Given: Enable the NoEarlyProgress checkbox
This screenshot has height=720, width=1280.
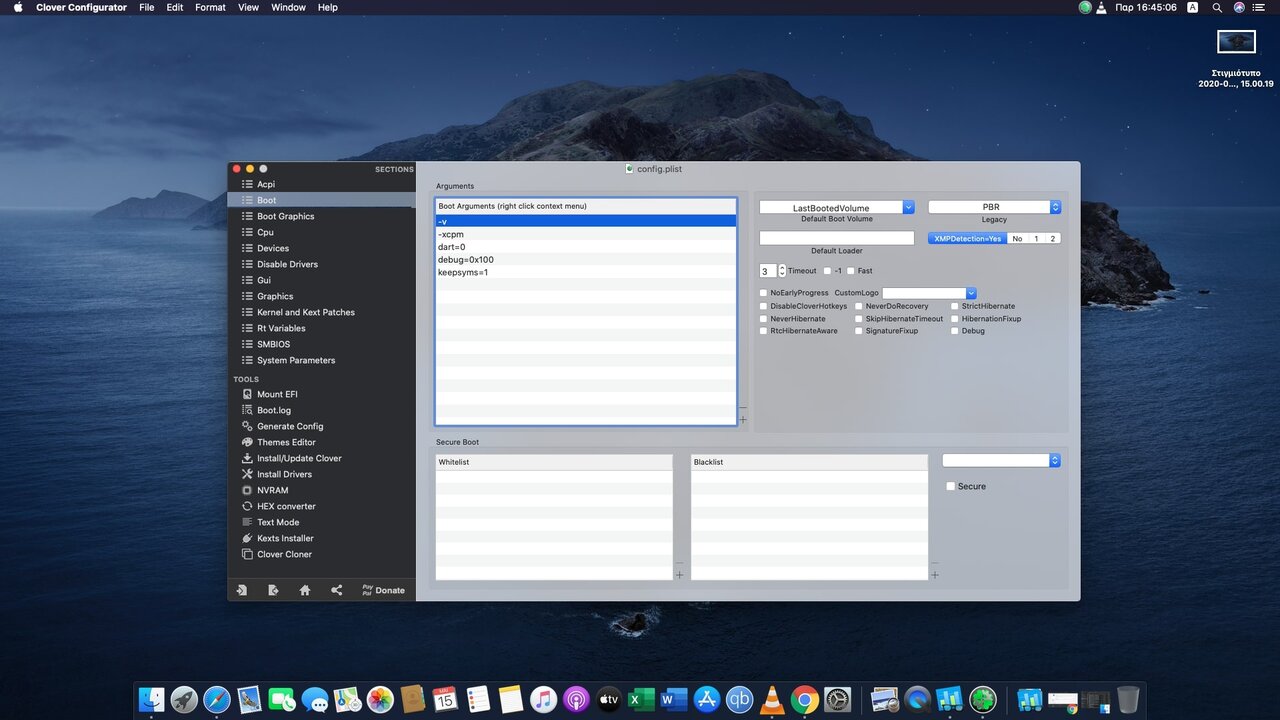Looking at the screenshot, I should tap(764, 293).
